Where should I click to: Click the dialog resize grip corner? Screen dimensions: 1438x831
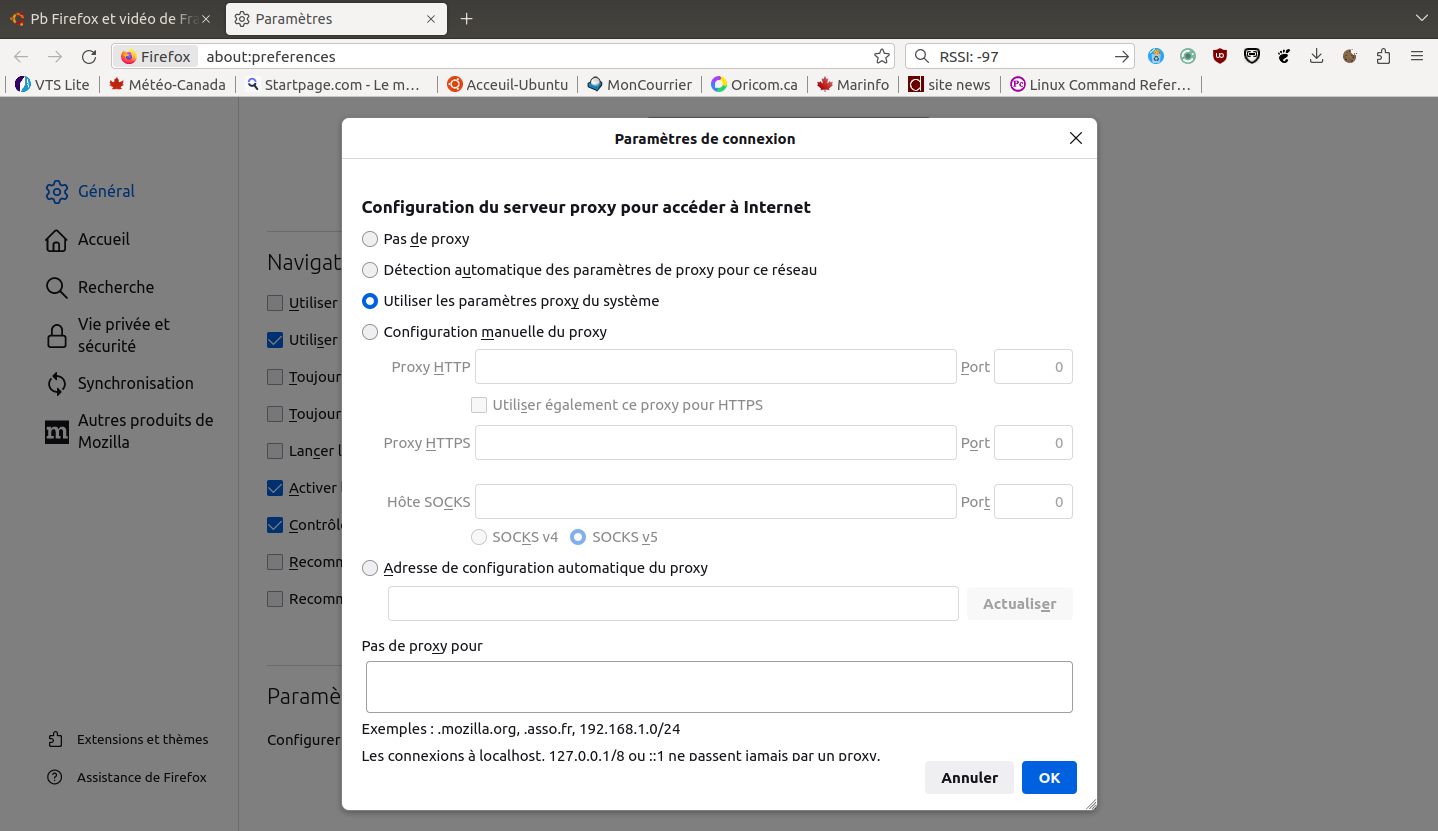(x=1090, y=804)
